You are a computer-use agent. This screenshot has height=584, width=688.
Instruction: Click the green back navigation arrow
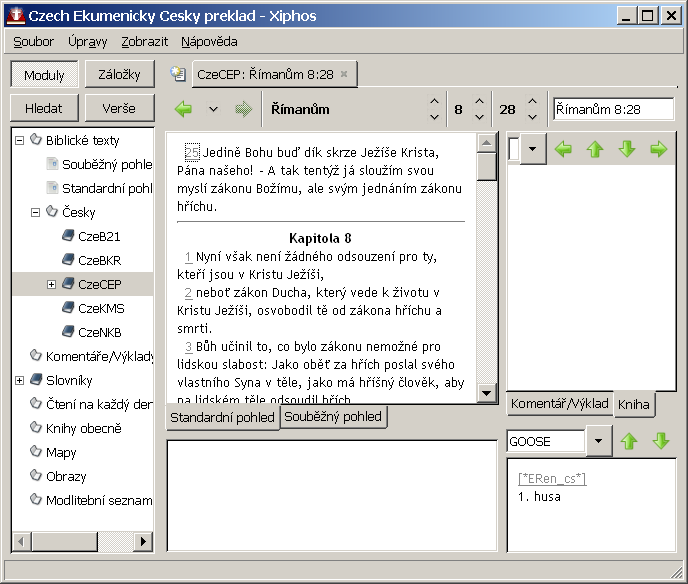(183, 109)
